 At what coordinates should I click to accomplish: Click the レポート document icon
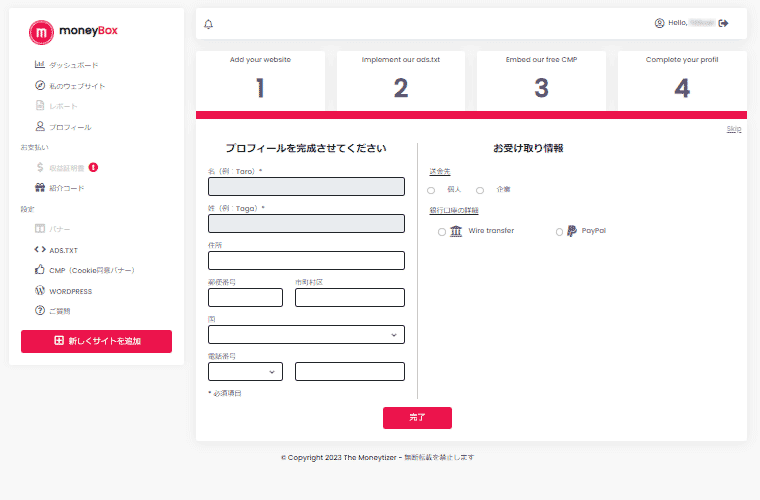point(40,105)
